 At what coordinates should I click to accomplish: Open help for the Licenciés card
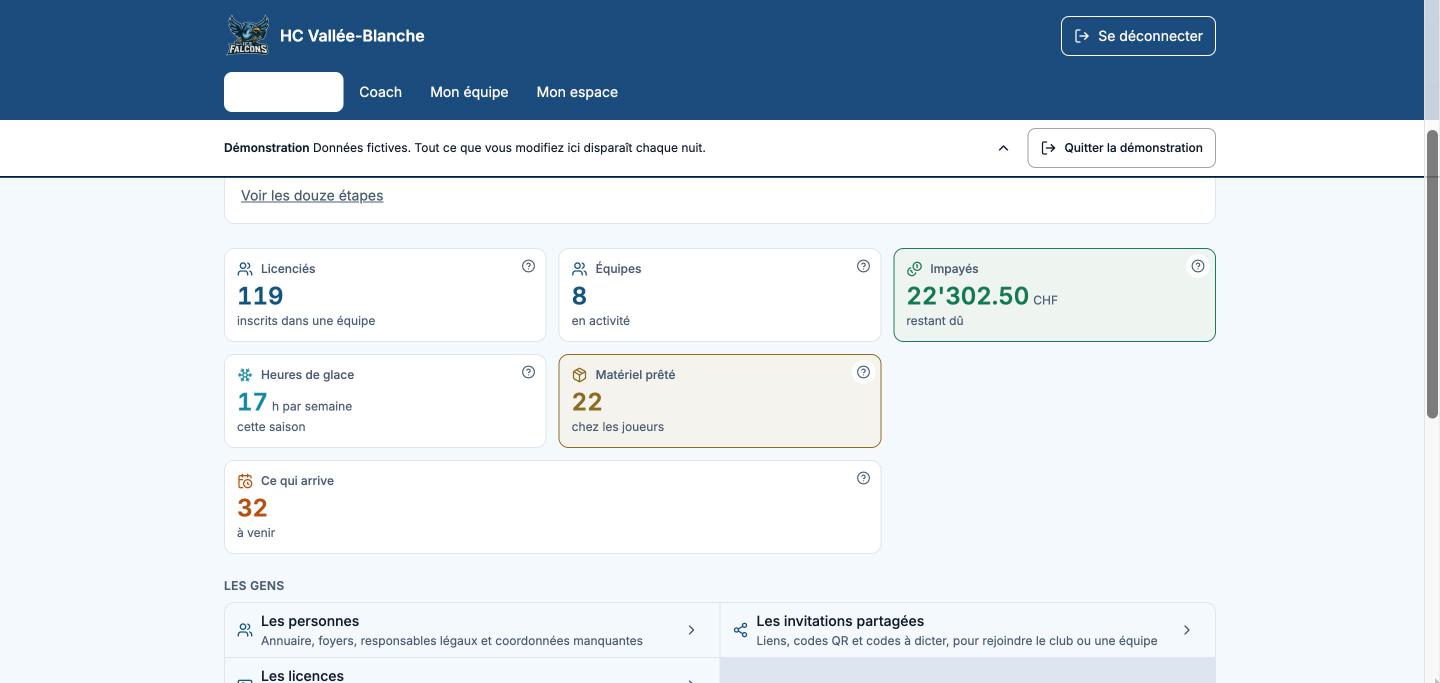[528, 266]
